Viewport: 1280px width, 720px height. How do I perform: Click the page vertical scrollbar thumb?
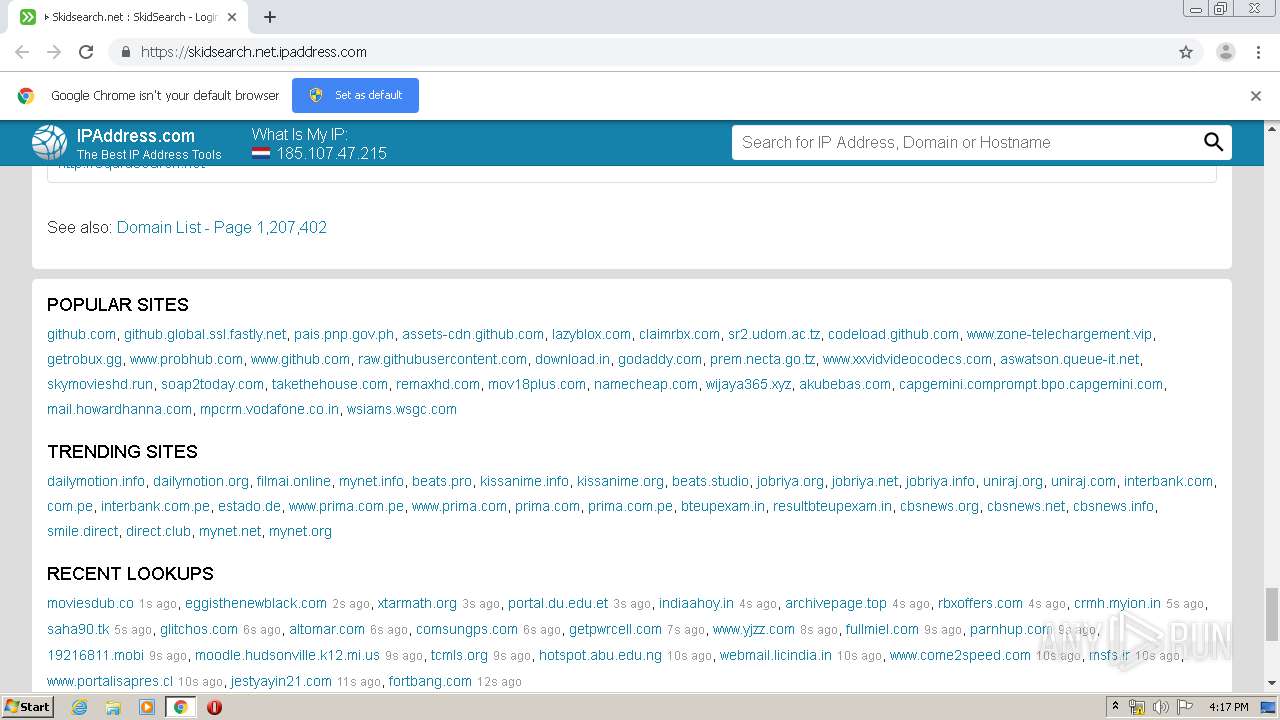tap(1272, 614)
